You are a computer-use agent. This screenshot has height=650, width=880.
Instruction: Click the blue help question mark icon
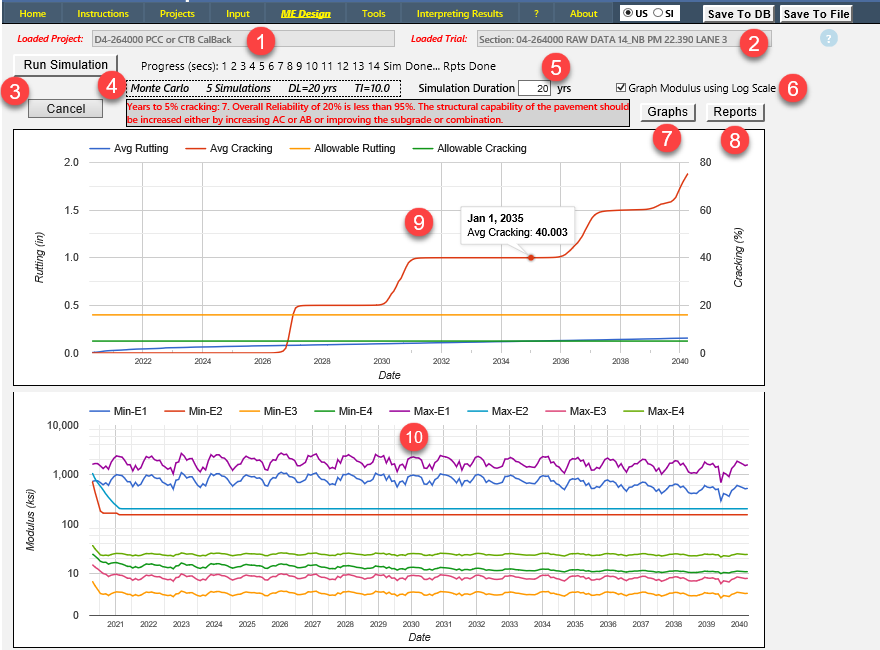828,39
